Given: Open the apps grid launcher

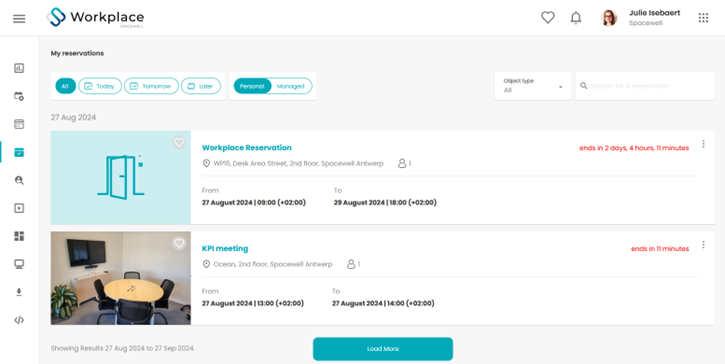Looking at the screenshot, I should (703, 18).
